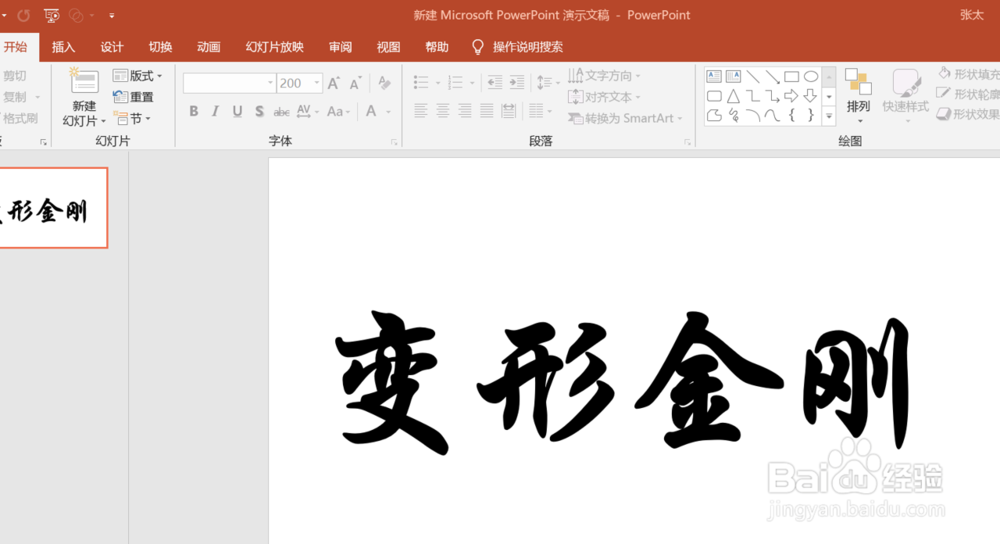Viewport: 1000px width, 544px height.
Task: Click inside the font name box
Action: click(224, 83)
